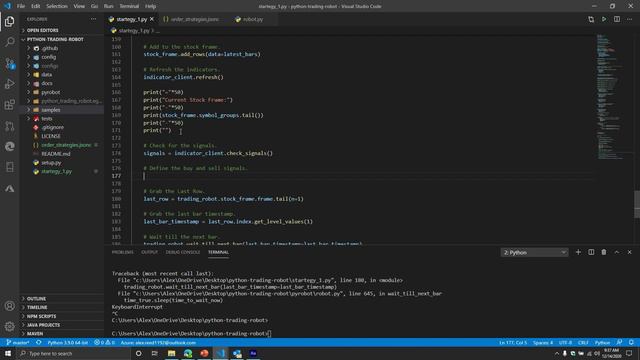Open the Selection menu
Screen dimensions: 640x360
pos(57,6)
